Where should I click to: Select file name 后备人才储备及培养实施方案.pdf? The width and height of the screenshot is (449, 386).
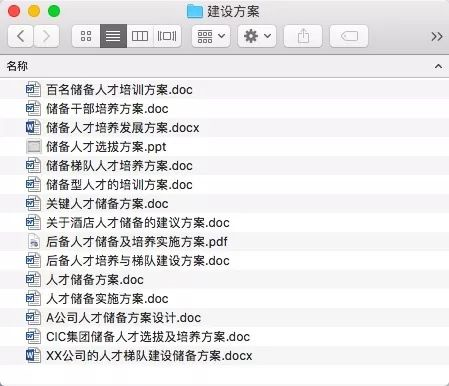tap(137, 242)
